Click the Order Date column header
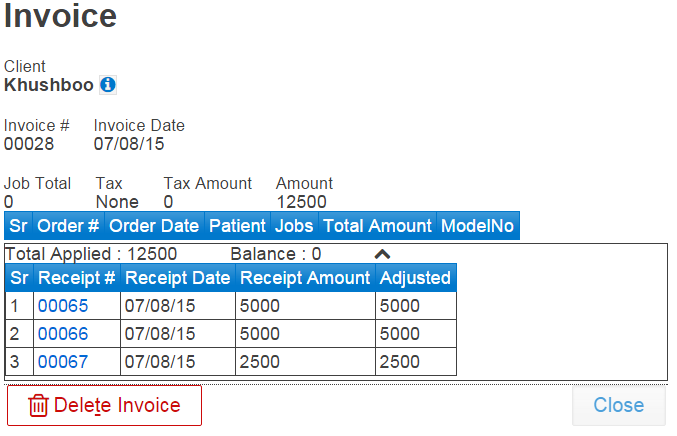The image size is (677, 436). coord(154,226)
